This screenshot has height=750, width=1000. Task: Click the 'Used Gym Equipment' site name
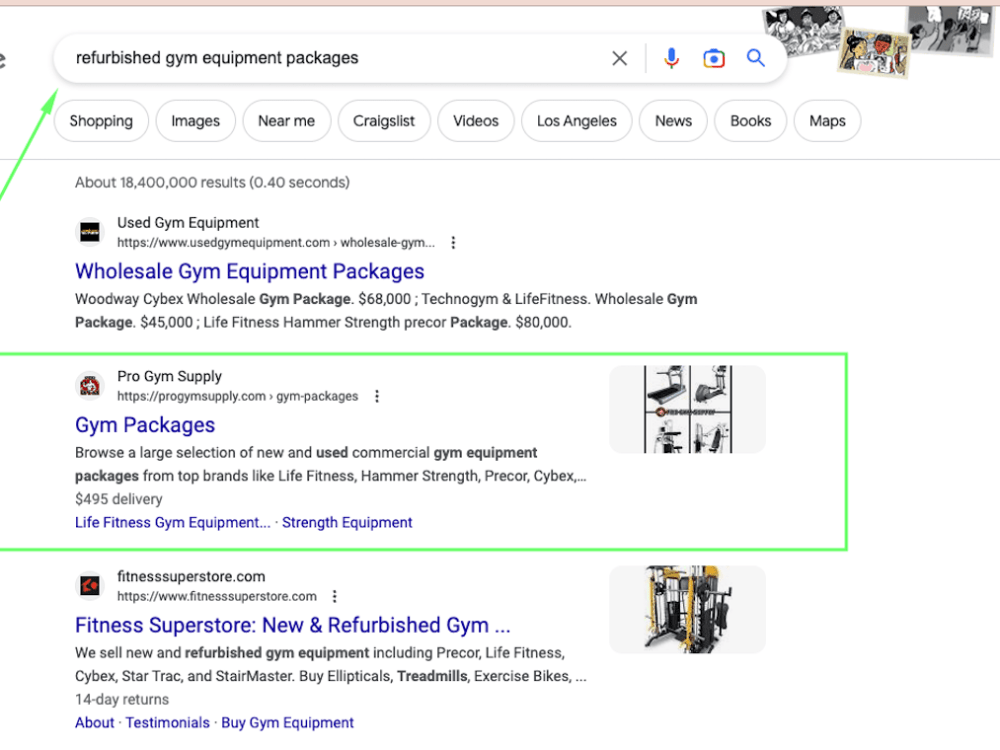[x=188, y=223]
